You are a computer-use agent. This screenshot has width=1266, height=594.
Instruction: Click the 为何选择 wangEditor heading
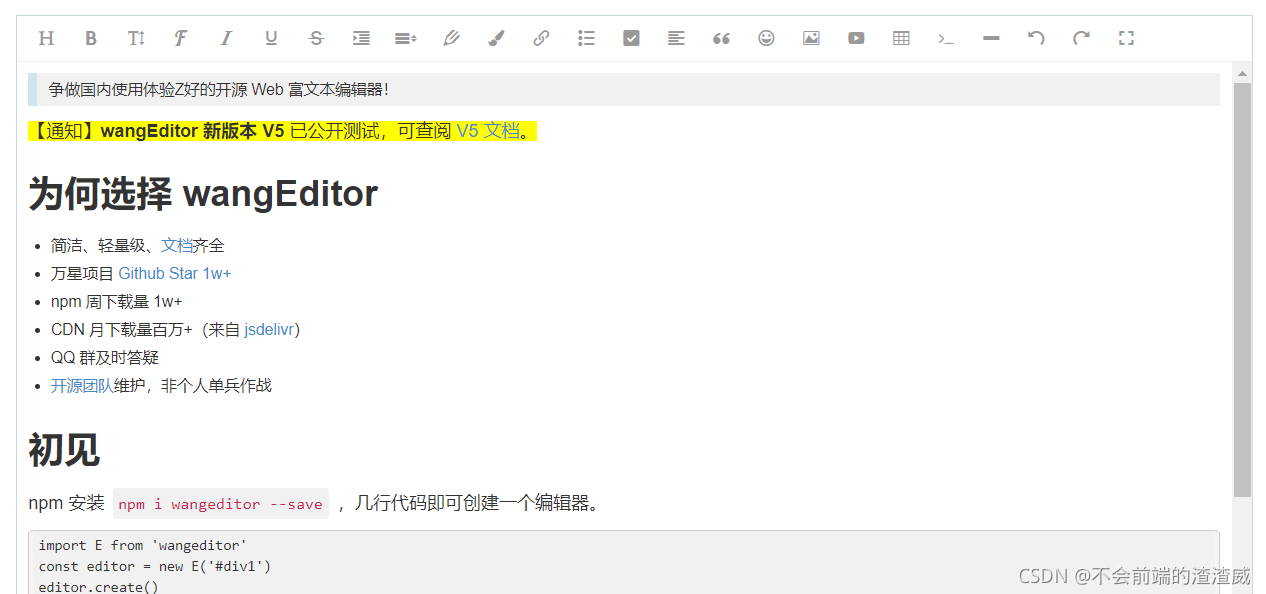[203, 193]
